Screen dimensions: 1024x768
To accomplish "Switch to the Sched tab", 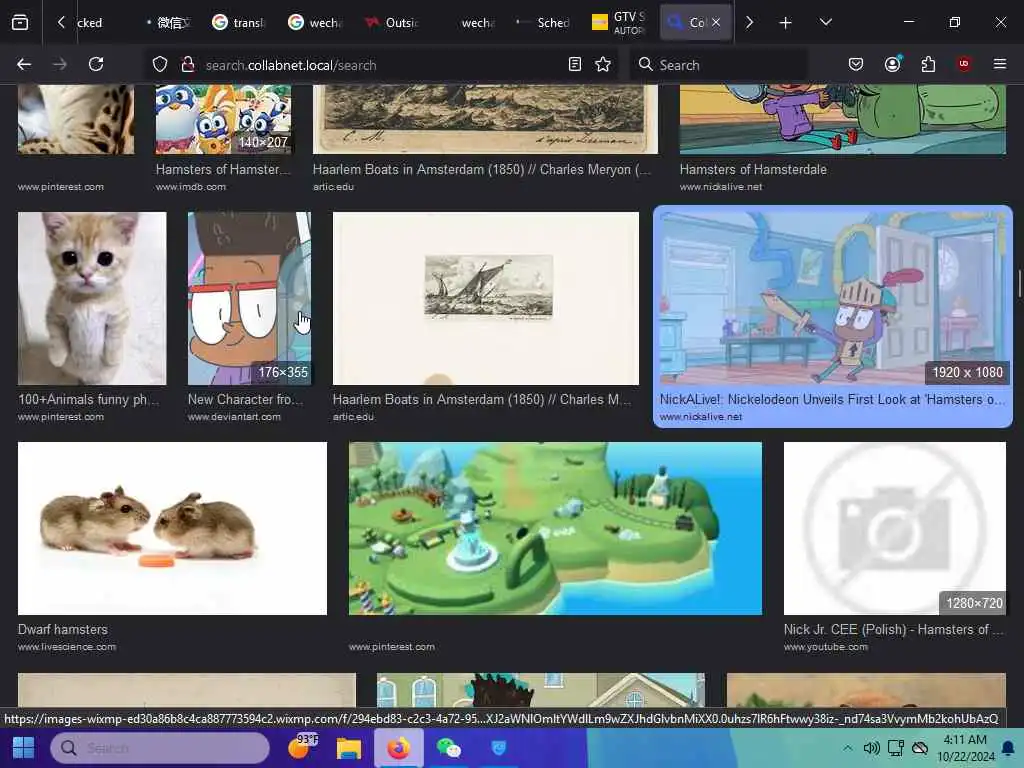I will pyautogui.click(x=543, y=23).
